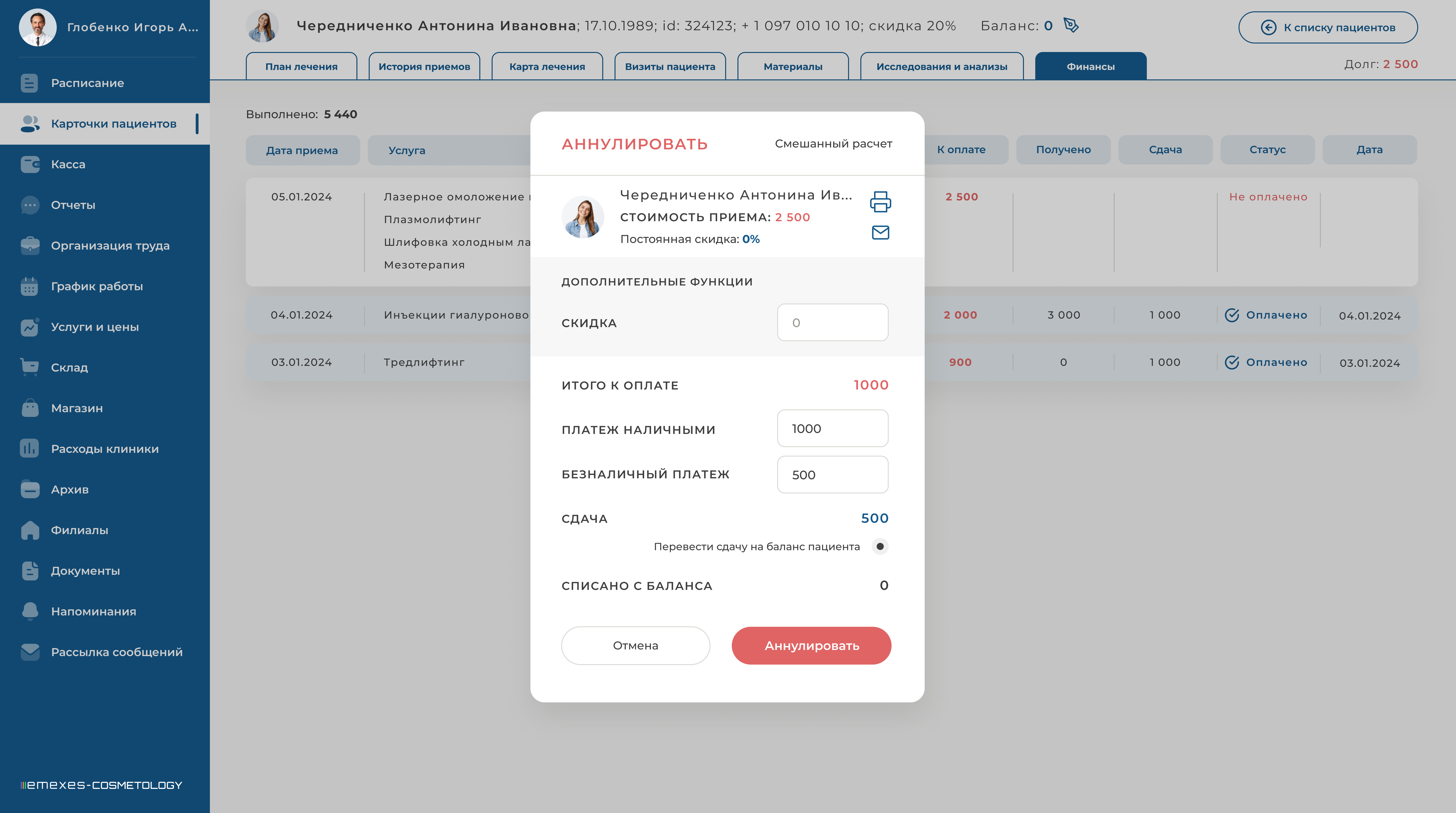Switch to the Карта лечения tab
This screenshot has height=813, width=1456.
pos(547,67)
